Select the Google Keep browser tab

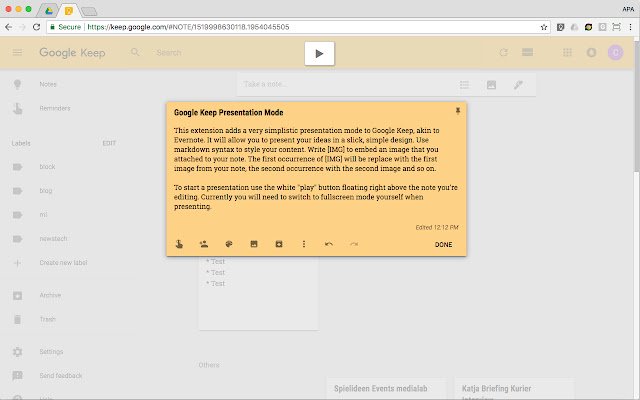coord(69,11)
